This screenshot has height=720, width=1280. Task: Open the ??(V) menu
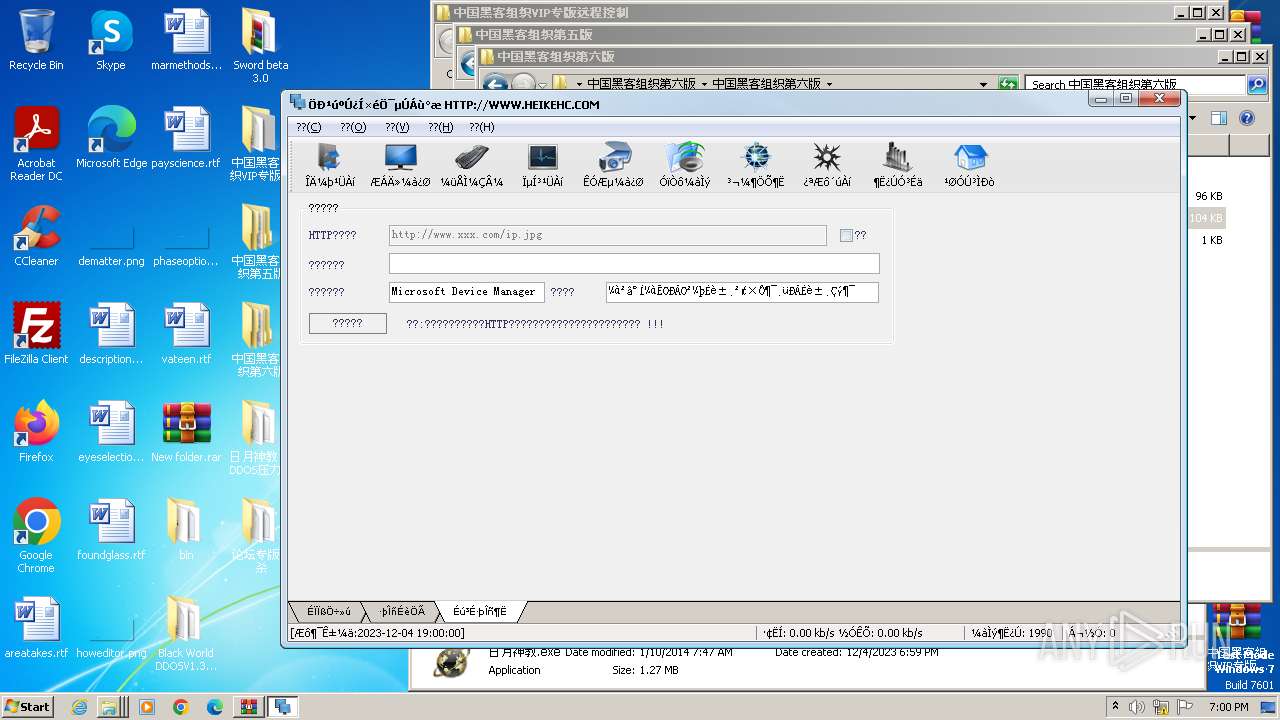click(x=397, y=127)
